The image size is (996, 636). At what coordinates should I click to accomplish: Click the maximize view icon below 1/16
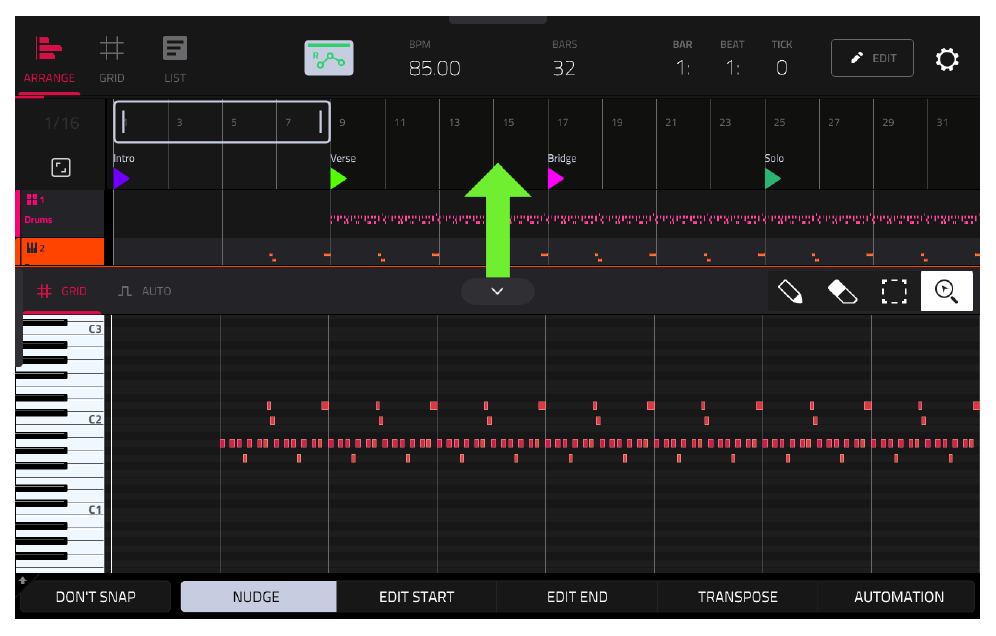(61, 168)
